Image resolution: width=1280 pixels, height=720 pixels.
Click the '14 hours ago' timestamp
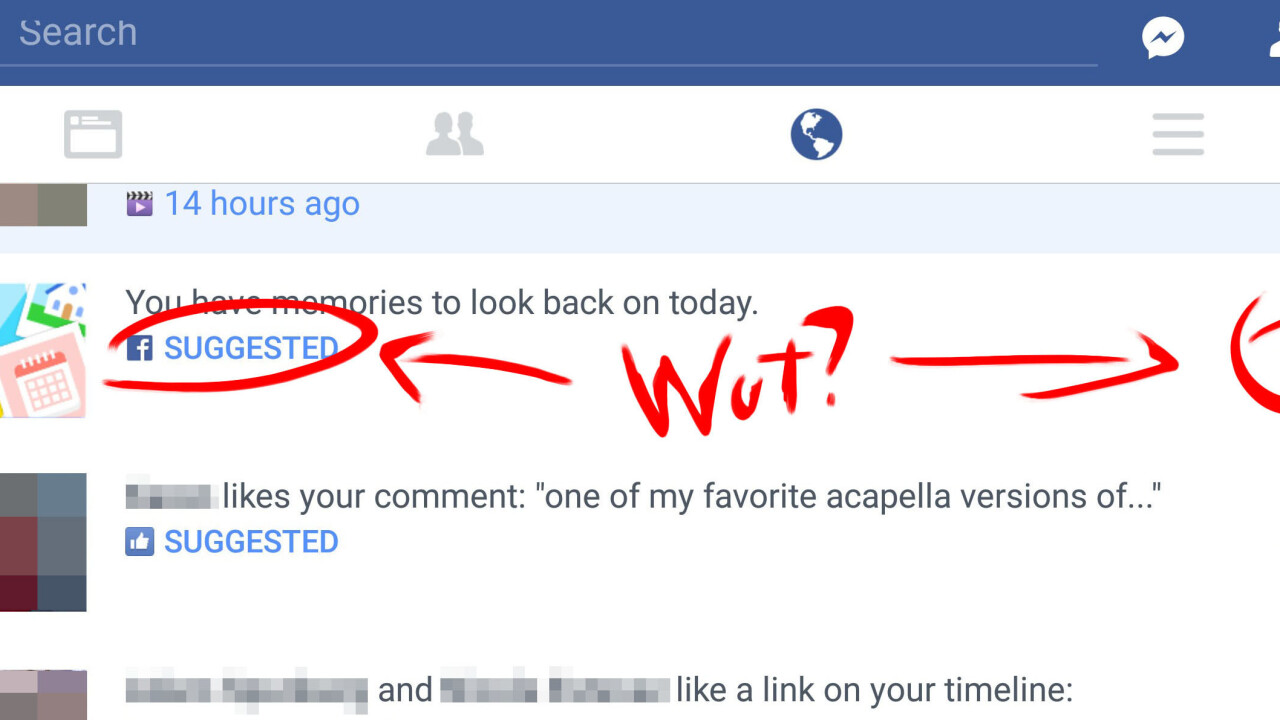coord(262,204)
